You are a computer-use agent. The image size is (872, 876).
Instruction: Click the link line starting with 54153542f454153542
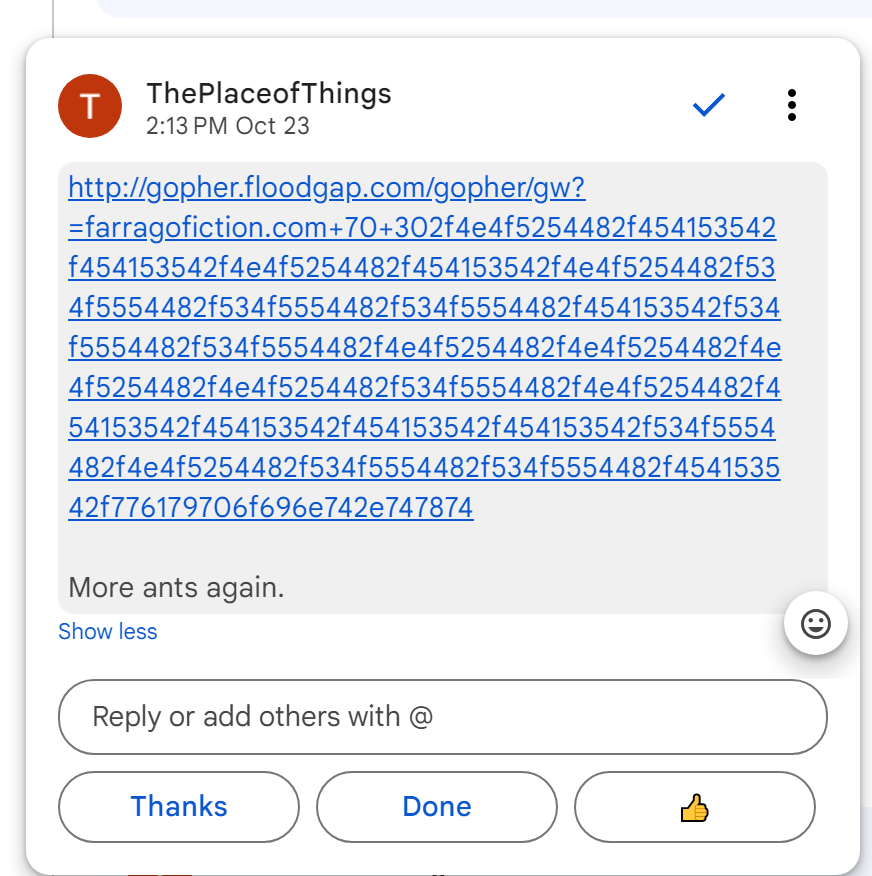[422, 428]
